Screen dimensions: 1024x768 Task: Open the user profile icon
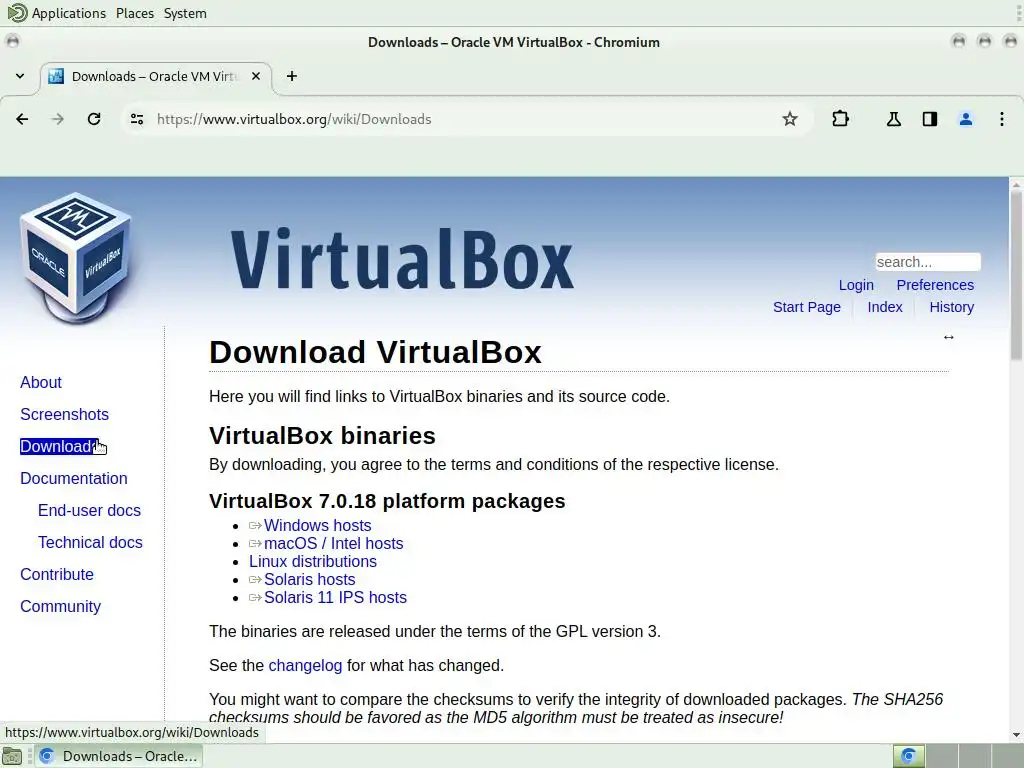[x=966, y=119]
